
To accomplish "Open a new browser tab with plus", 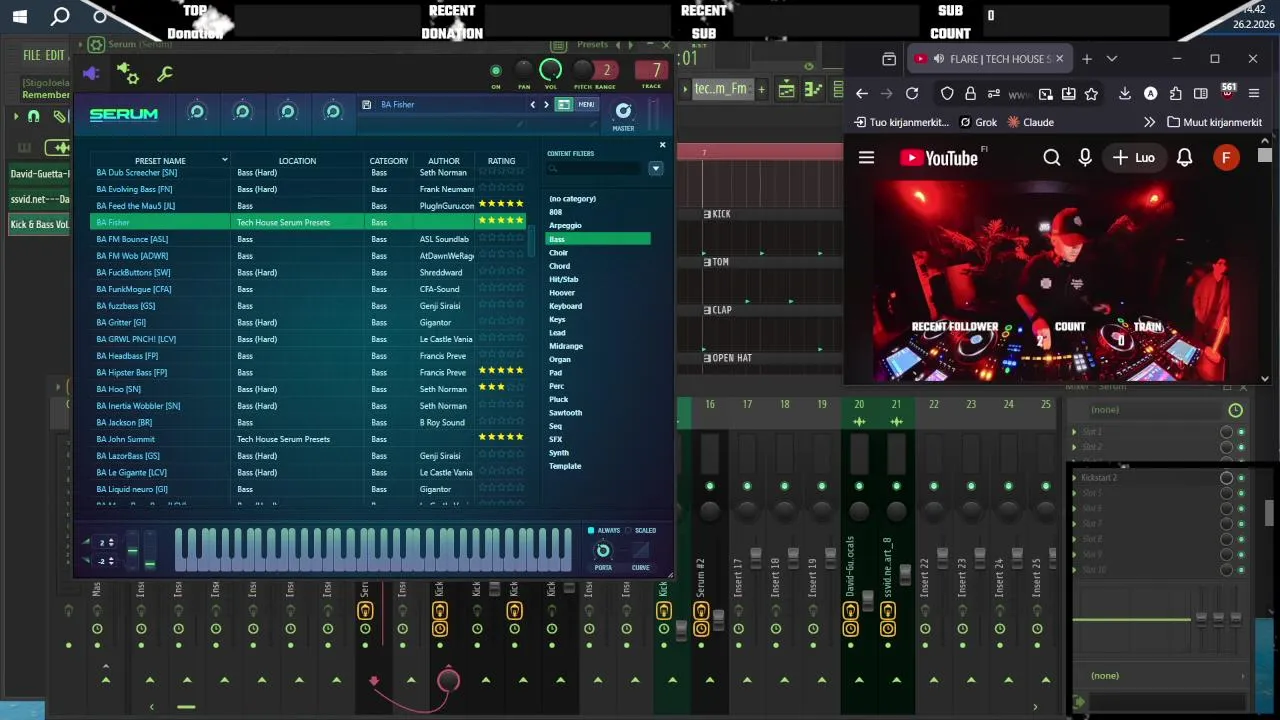I will 1087,59.
